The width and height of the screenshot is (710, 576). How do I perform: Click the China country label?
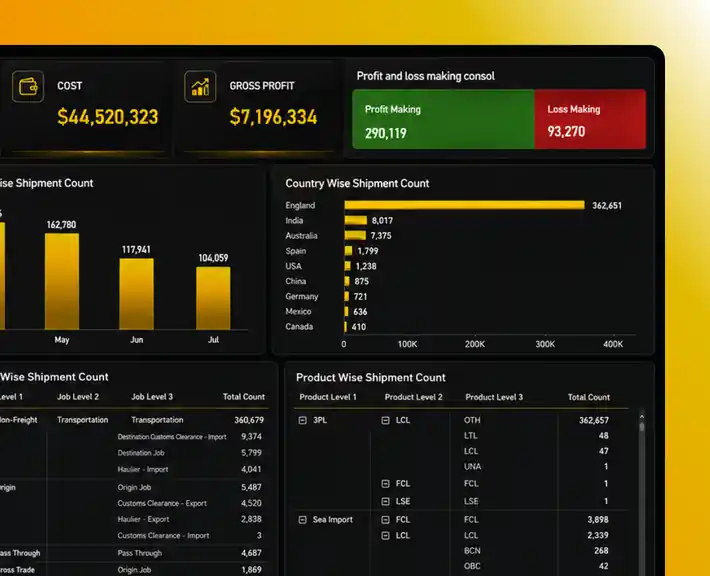point(296,281)
